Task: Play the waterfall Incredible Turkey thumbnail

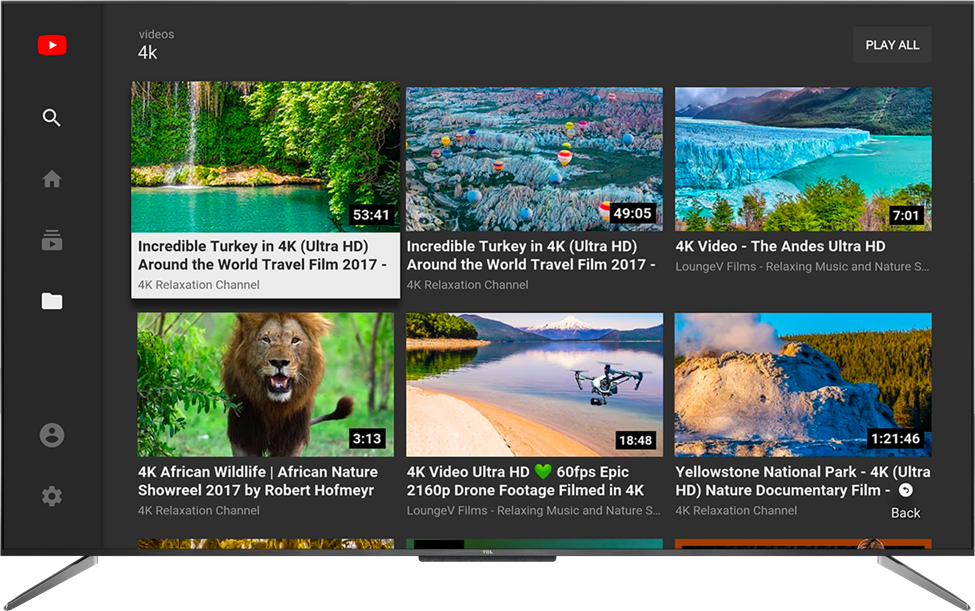Action: click(x=265, y=157)
